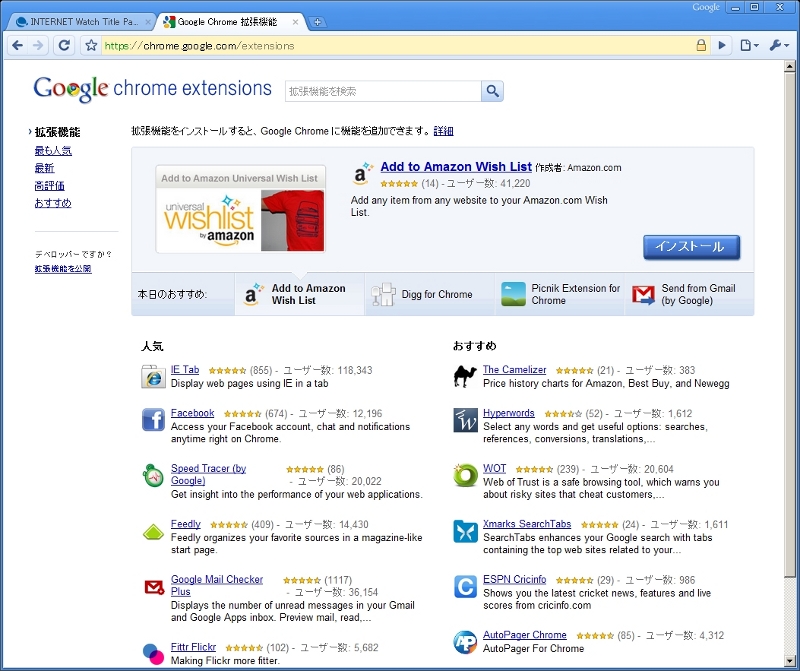Screen dimensions: 800x671
Task: Click the Xmarks SearchTabs icon
Action: 465,531
